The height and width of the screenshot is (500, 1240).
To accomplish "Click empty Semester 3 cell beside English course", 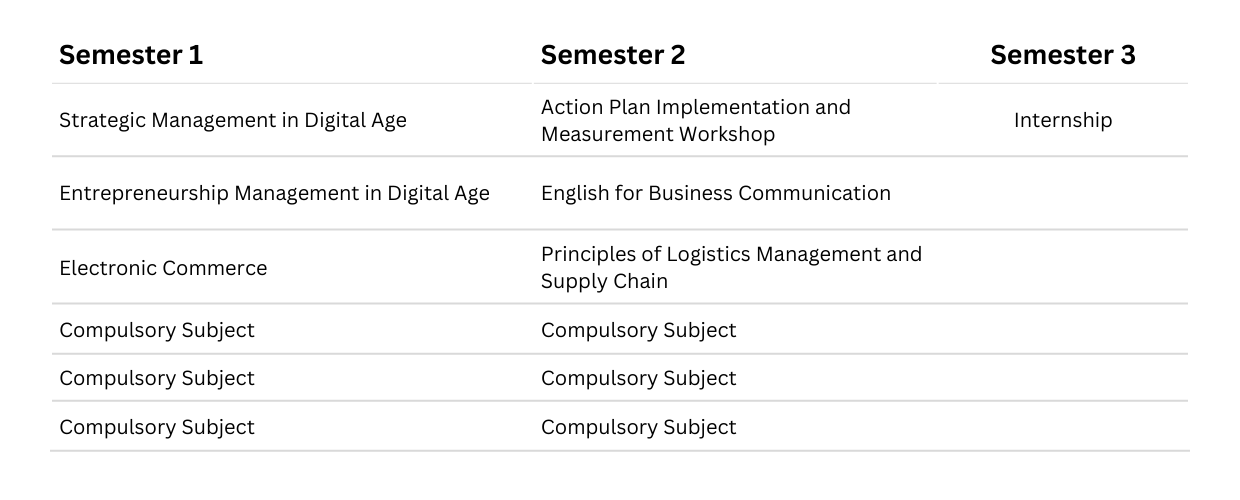I will pos(1063,193).
